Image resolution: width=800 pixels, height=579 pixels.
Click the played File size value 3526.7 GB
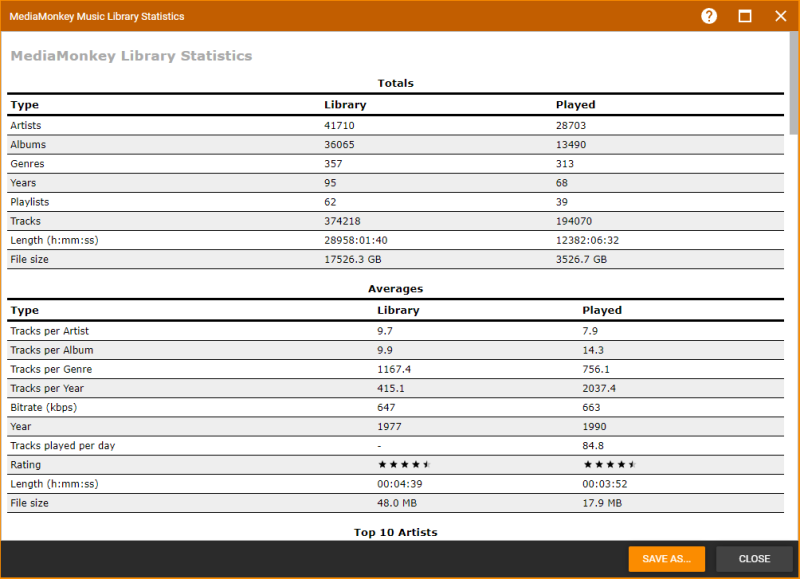581,260
